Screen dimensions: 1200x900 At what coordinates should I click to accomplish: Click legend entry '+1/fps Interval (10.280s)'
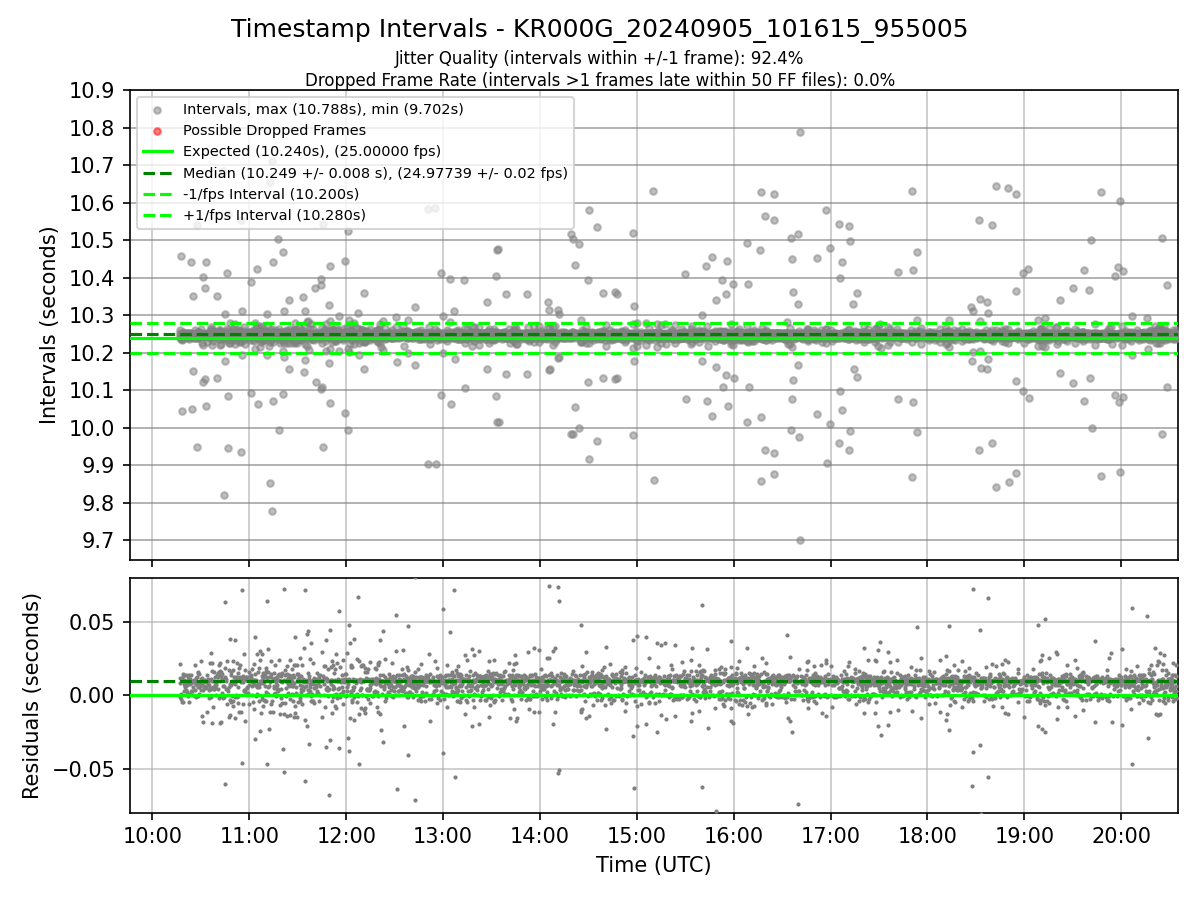pos(274,215)
